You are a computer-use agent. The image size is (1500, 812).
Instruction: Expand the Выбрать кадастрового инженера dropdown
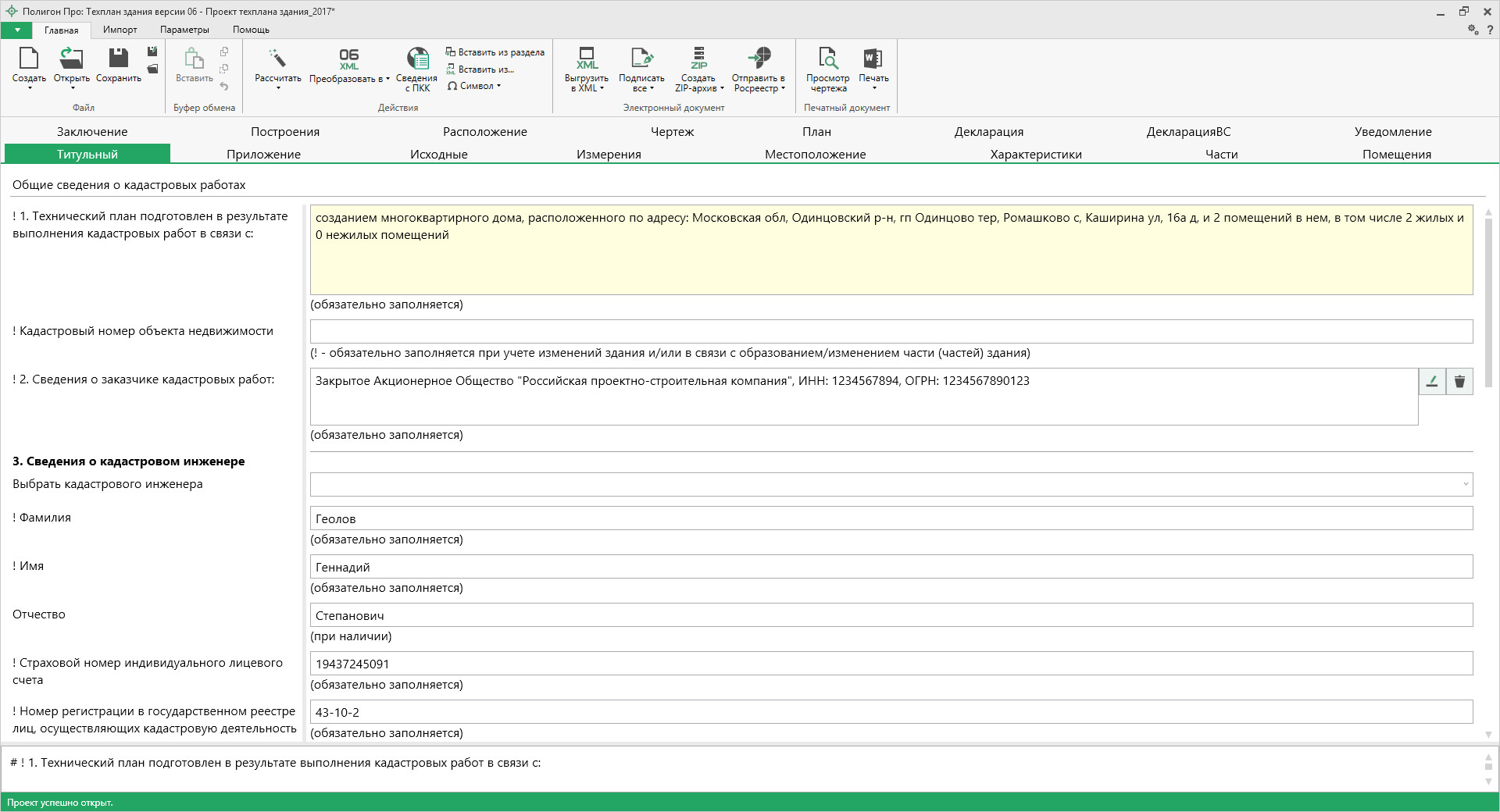pyautogui.click(x=1465, y=484)
